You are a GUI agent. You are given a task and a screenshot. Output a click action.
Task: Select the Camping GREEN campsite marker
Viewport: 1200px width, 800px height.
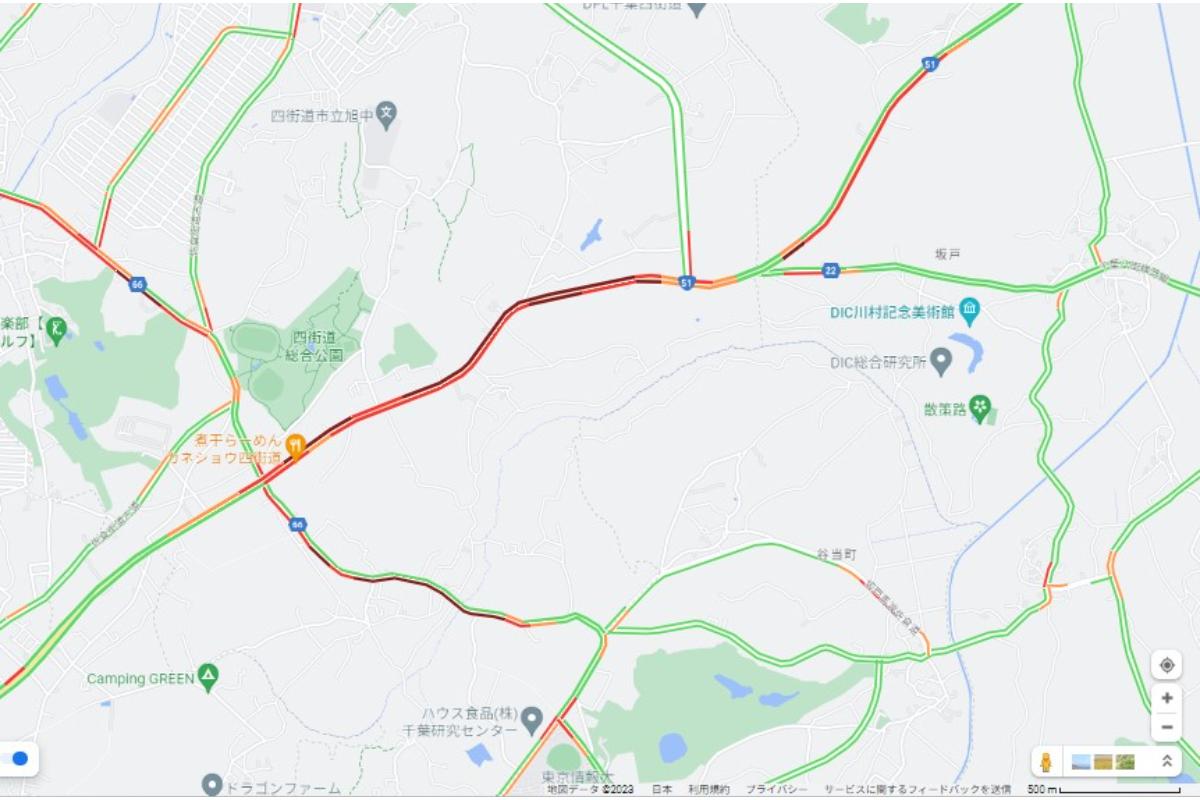(208, 677)
